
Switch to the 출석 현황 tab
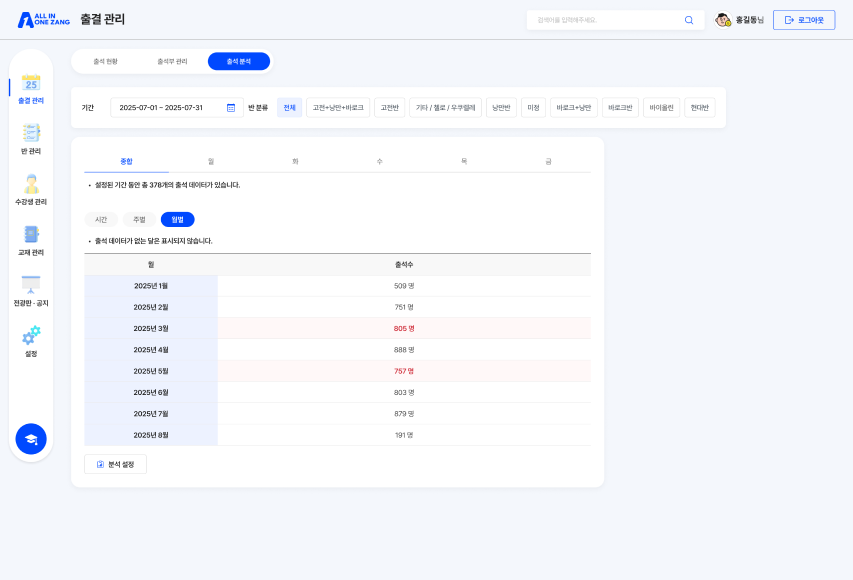tap(106, 61)
